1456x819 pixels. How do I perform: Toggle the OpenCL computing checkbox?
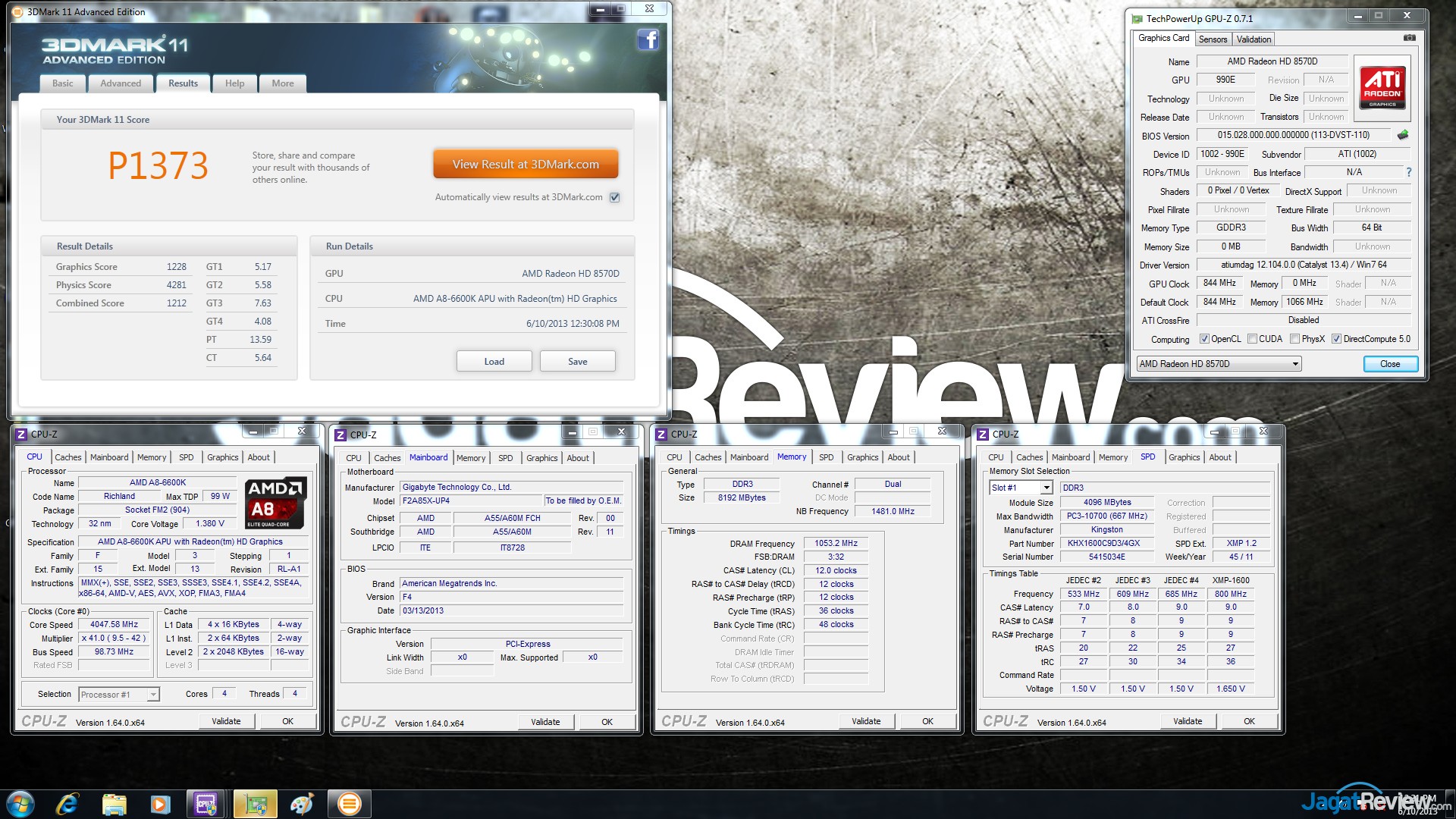[x=1204, y=339]
